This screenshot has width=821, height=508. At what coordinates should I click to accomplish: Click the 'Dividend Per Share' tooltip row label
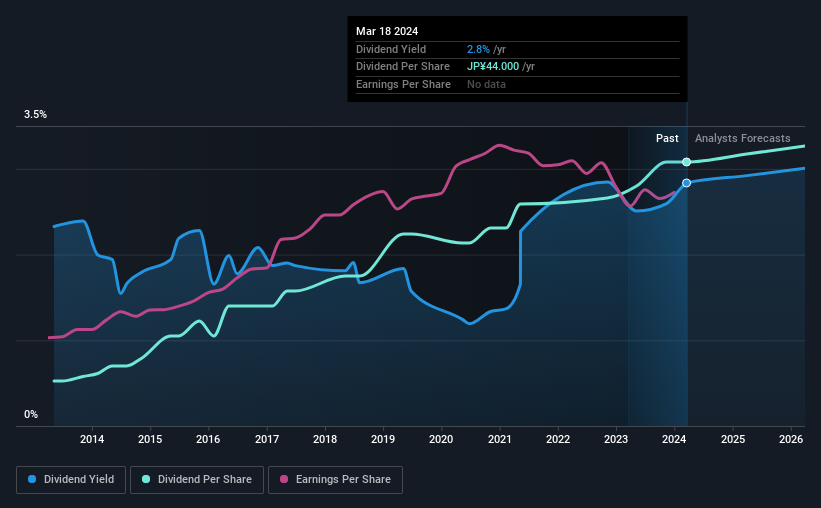(x=403, y=67)
